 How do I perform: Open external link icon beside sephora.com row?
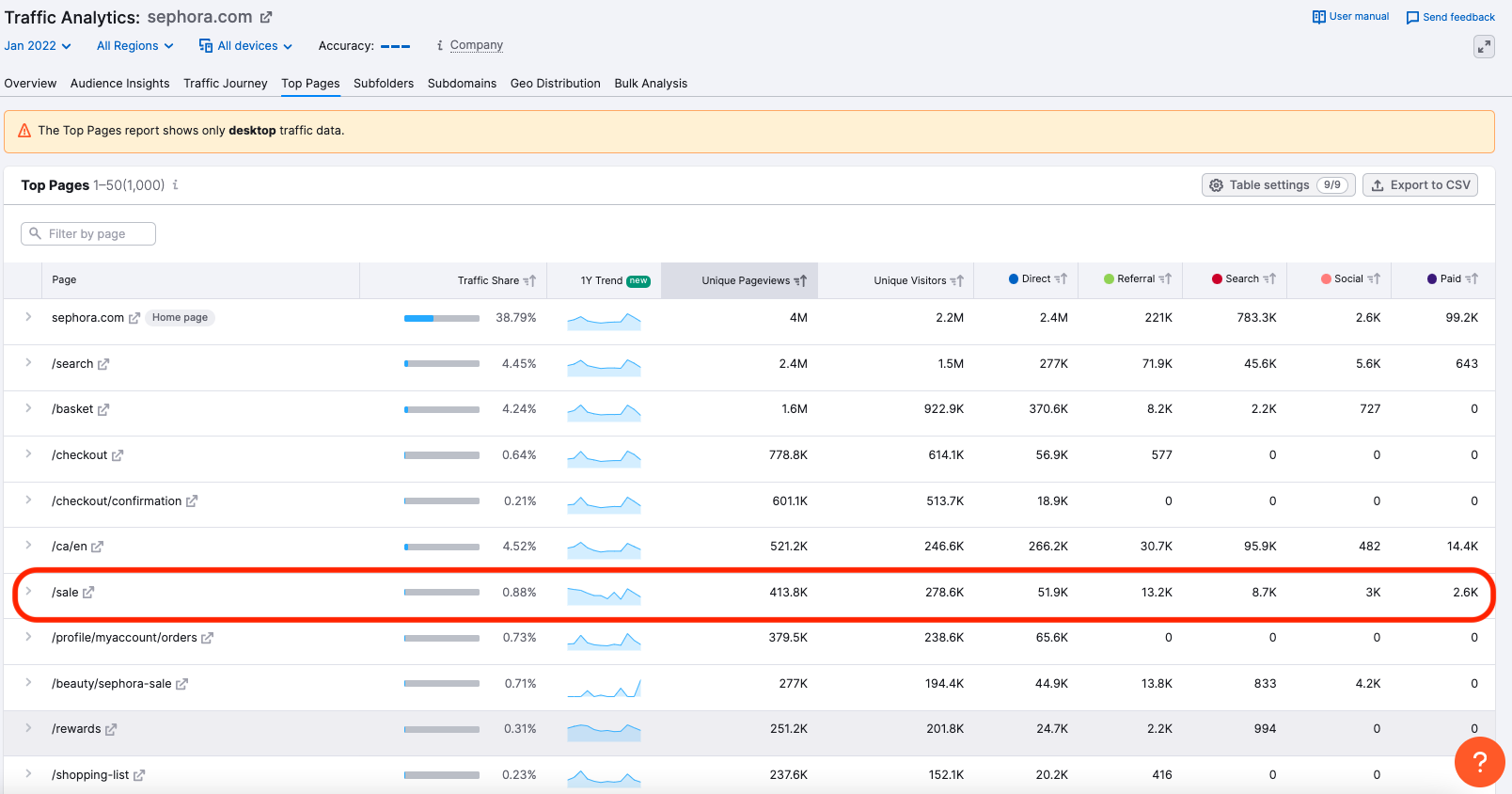point(134,318)
